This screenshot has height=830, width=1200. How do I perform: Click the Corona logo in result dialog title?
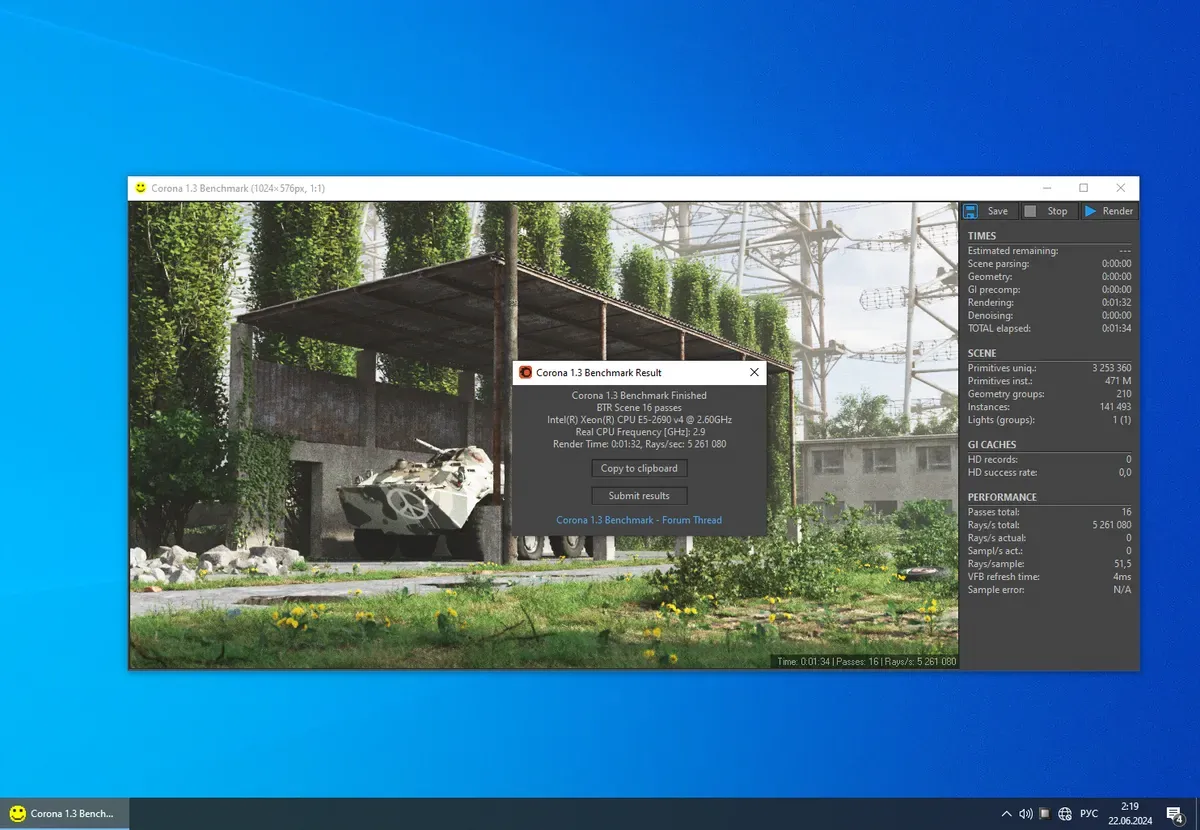525,373
